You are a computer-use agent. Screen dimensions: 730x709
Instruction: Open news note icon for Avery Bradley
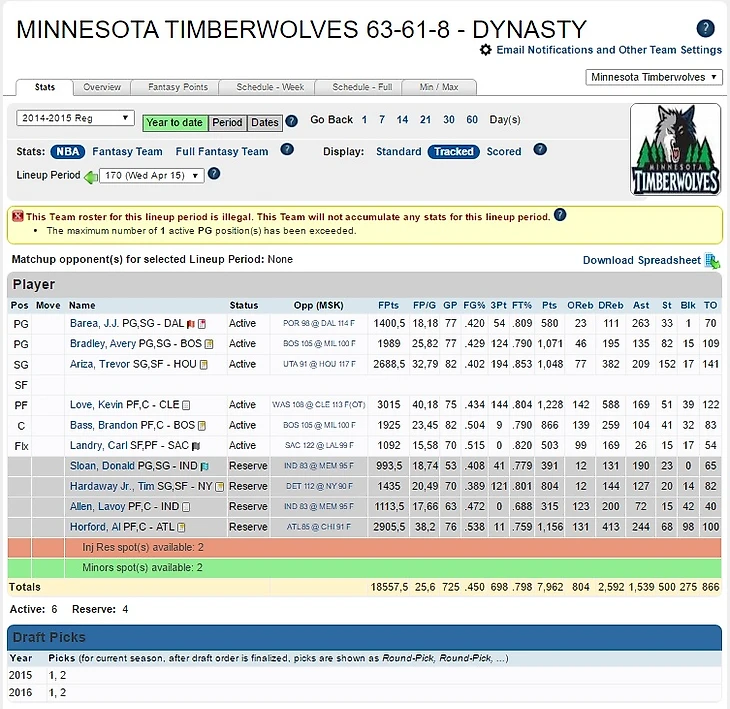point(209,344)
